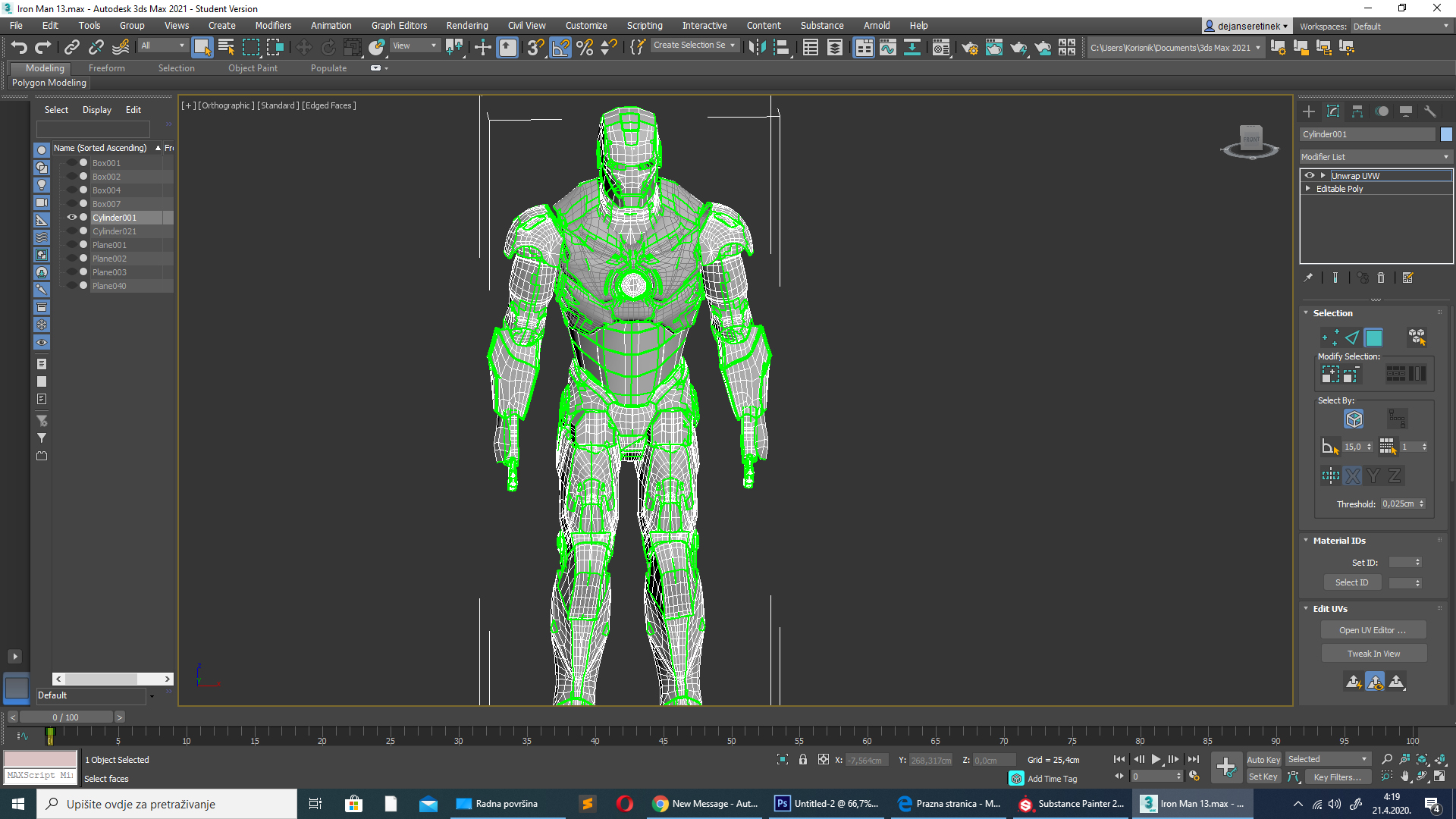The height and width of the screenshot is (819, 1456).
Task: Expand the Editable Poly stack entry
Action: click(x=1308, y=189)
